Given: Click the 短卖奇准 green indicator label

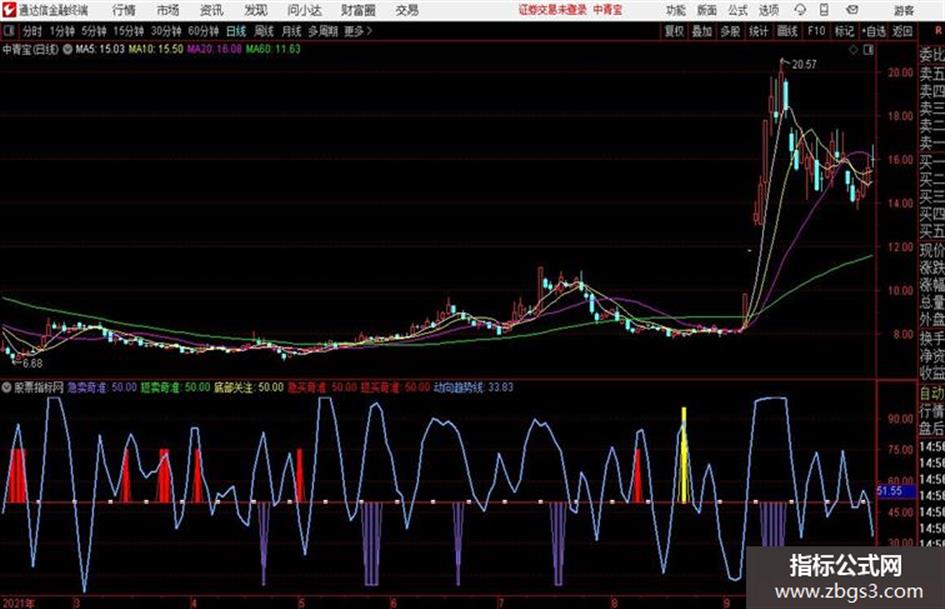Looking at the screenshot, I should (x=175, y=387).
